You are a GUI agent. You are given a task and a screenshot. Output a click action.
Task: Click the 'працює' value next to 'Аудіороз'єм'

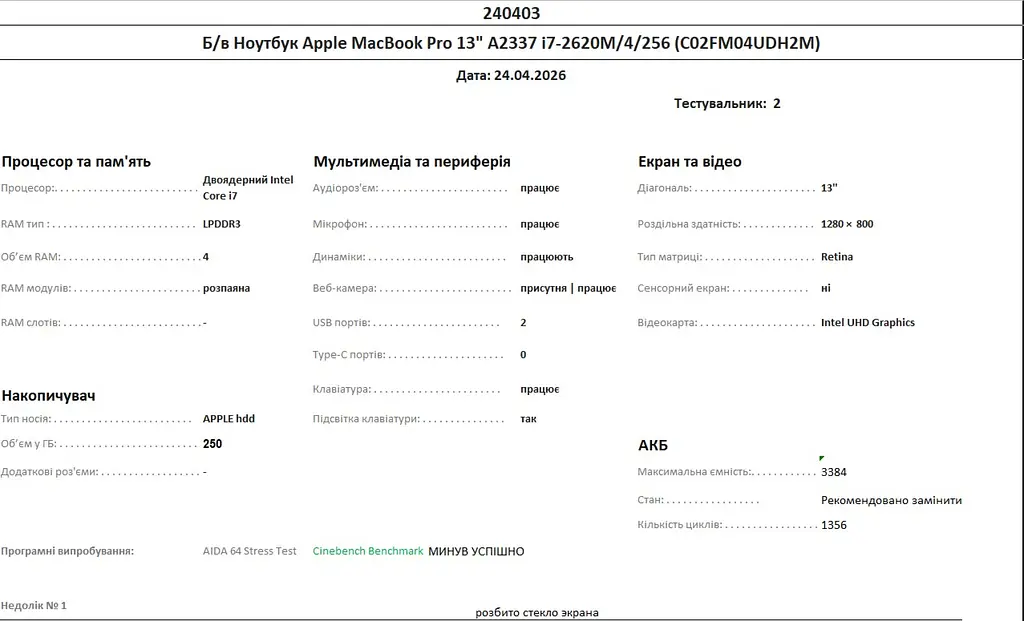click(x=539, y=188)
